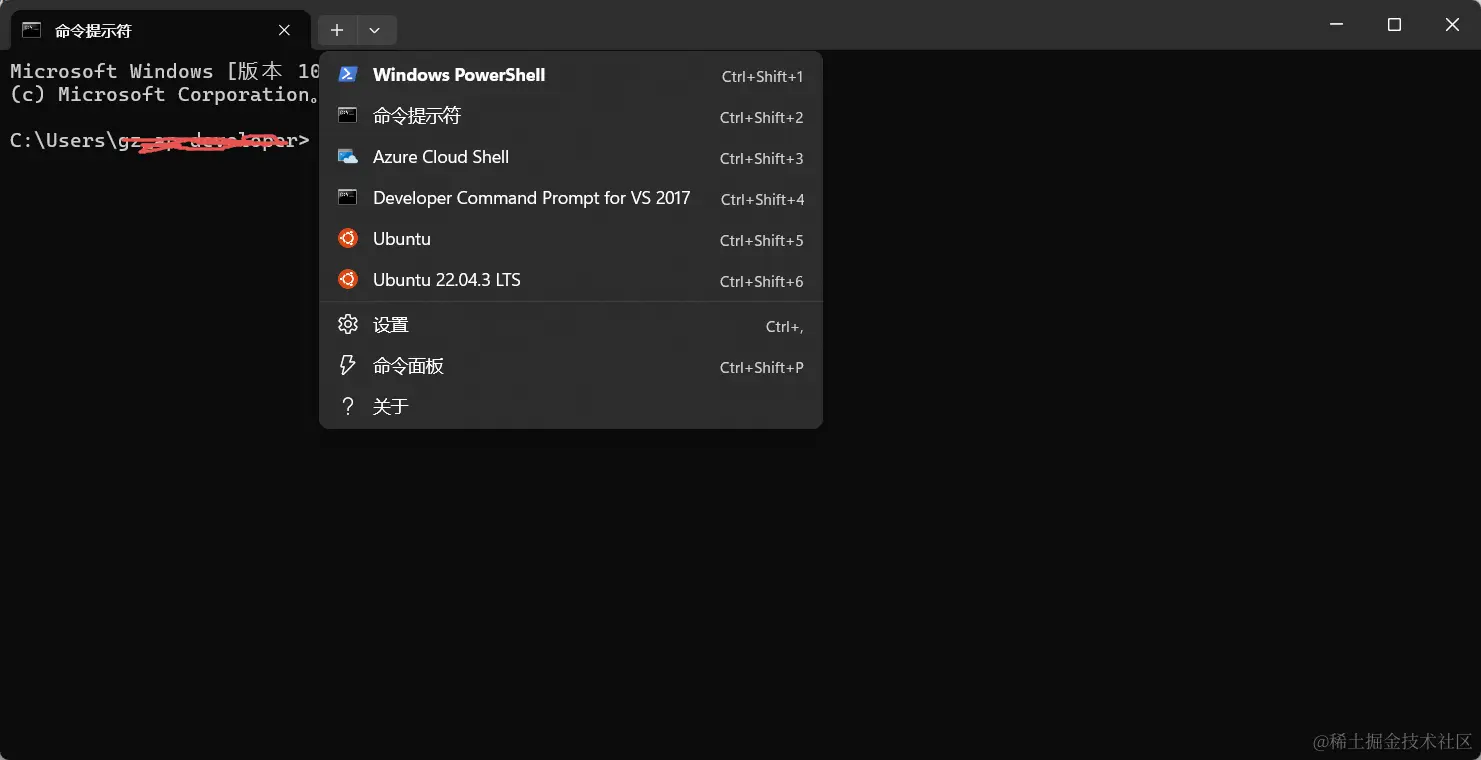Minimize the terminal window
Viewport: 1481px width, 760px height.
pos(1336,25)
